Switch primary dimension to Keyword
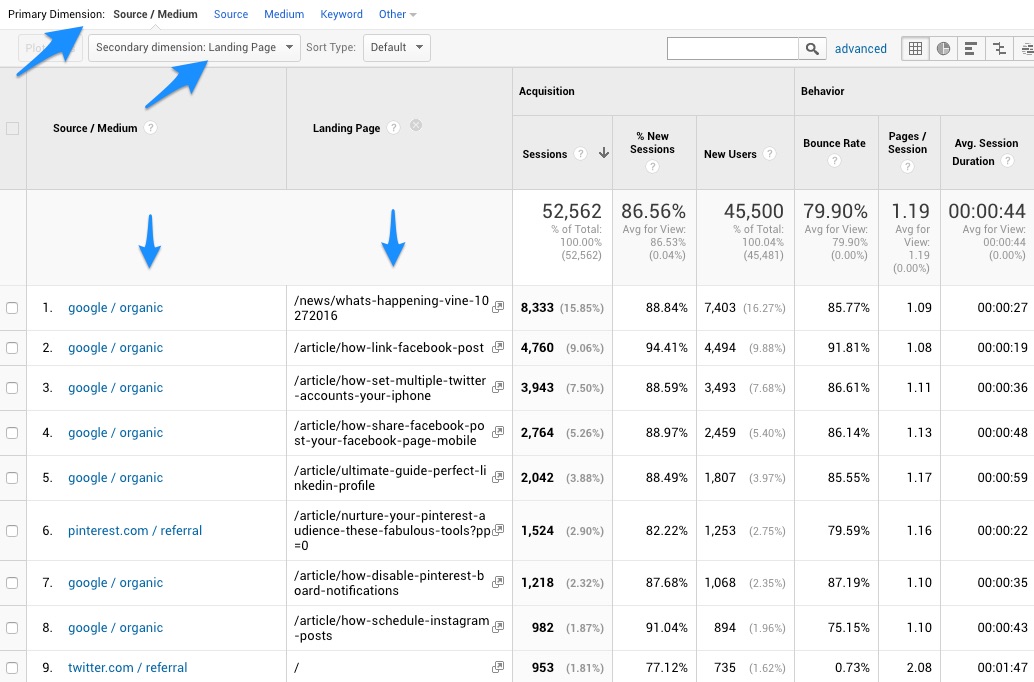Screen dimensions: 1034x682 click(x=341, y=14)
